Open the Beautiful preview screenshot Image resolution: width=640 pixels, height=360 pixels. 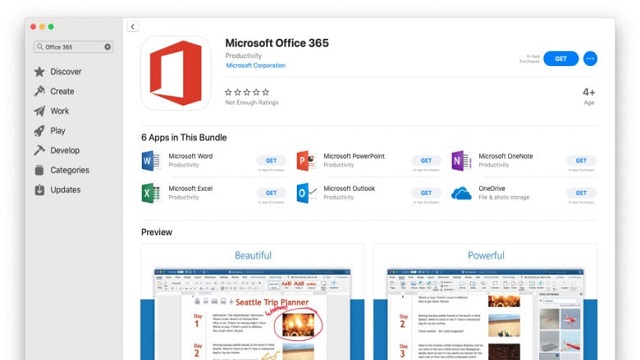pos(253,302)
